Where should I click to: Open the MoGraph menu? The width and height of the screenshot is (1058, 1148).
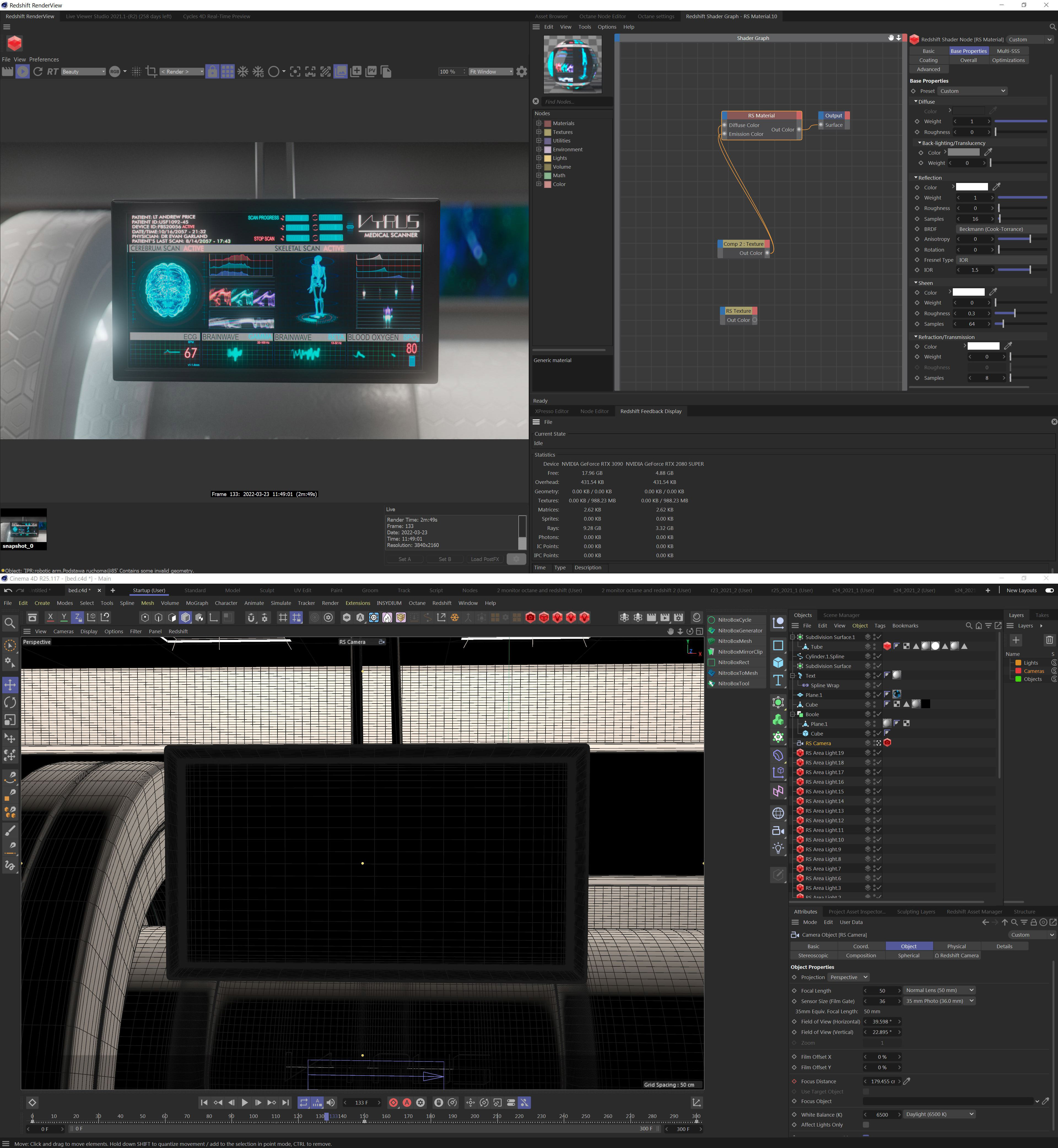197,603
